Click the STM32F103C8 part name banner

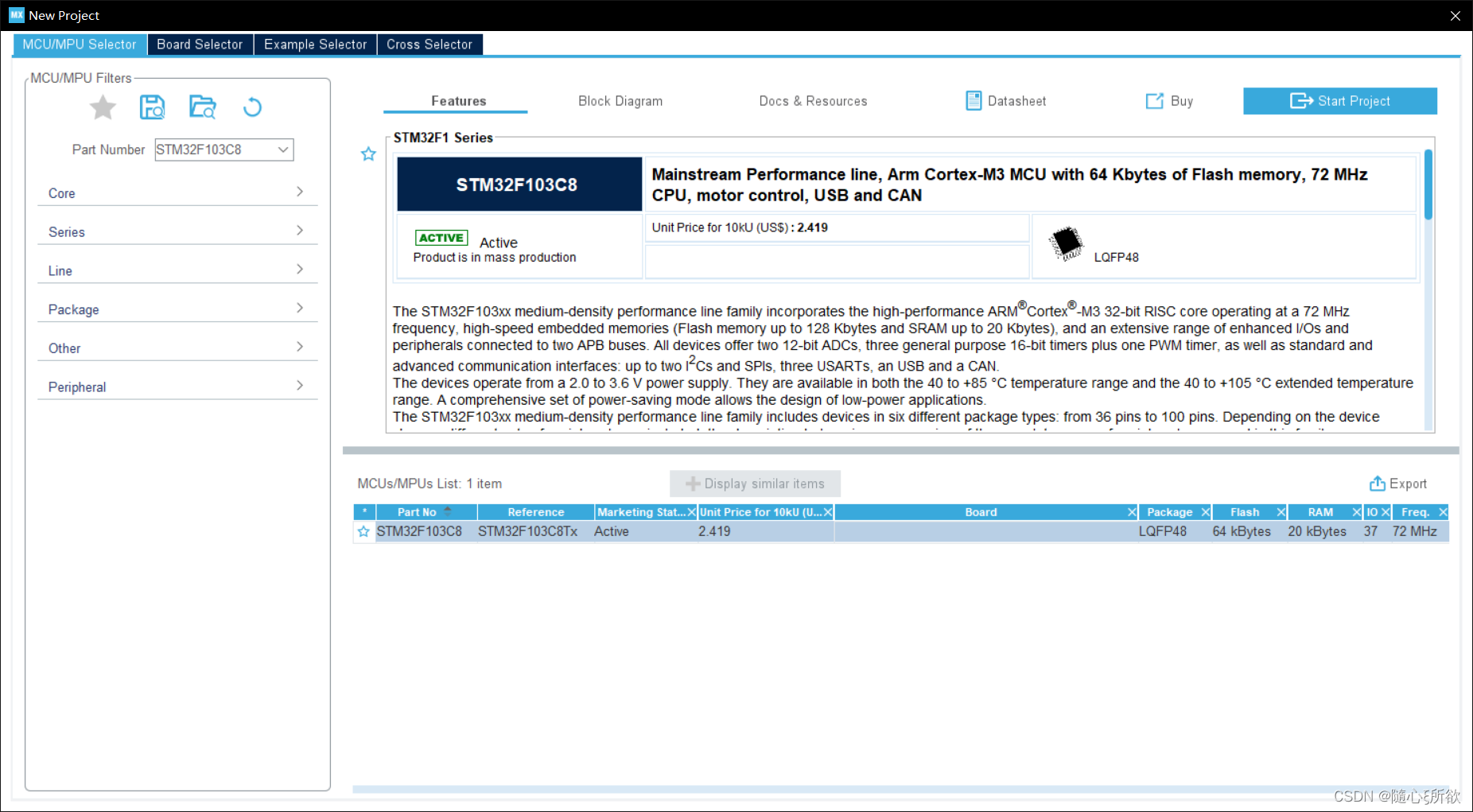[519, 185]
